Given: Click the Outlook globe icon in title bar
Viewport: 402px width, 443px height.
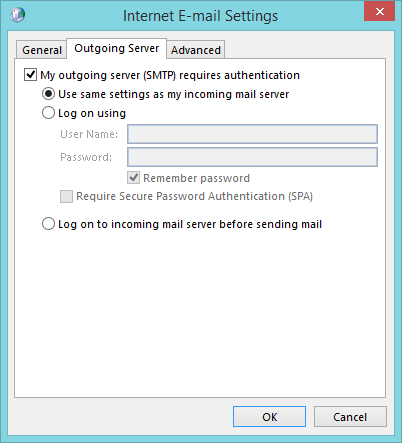Looking at the screenshot, I should 18,15.
